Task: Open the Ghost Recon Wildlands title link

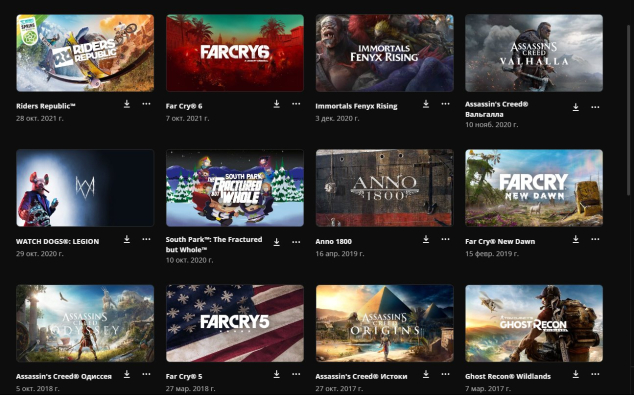Action: coord(508,376)
